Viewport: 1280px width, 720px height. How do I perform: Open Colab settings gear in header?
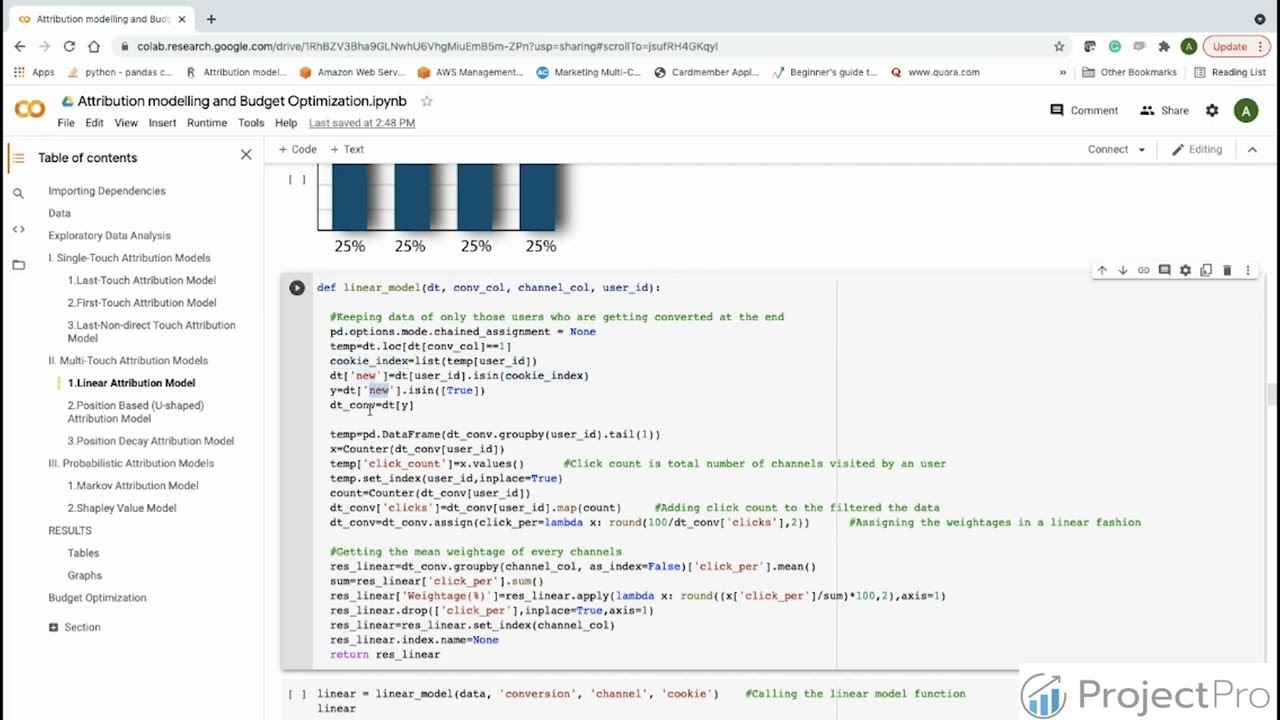(1212, 111)
